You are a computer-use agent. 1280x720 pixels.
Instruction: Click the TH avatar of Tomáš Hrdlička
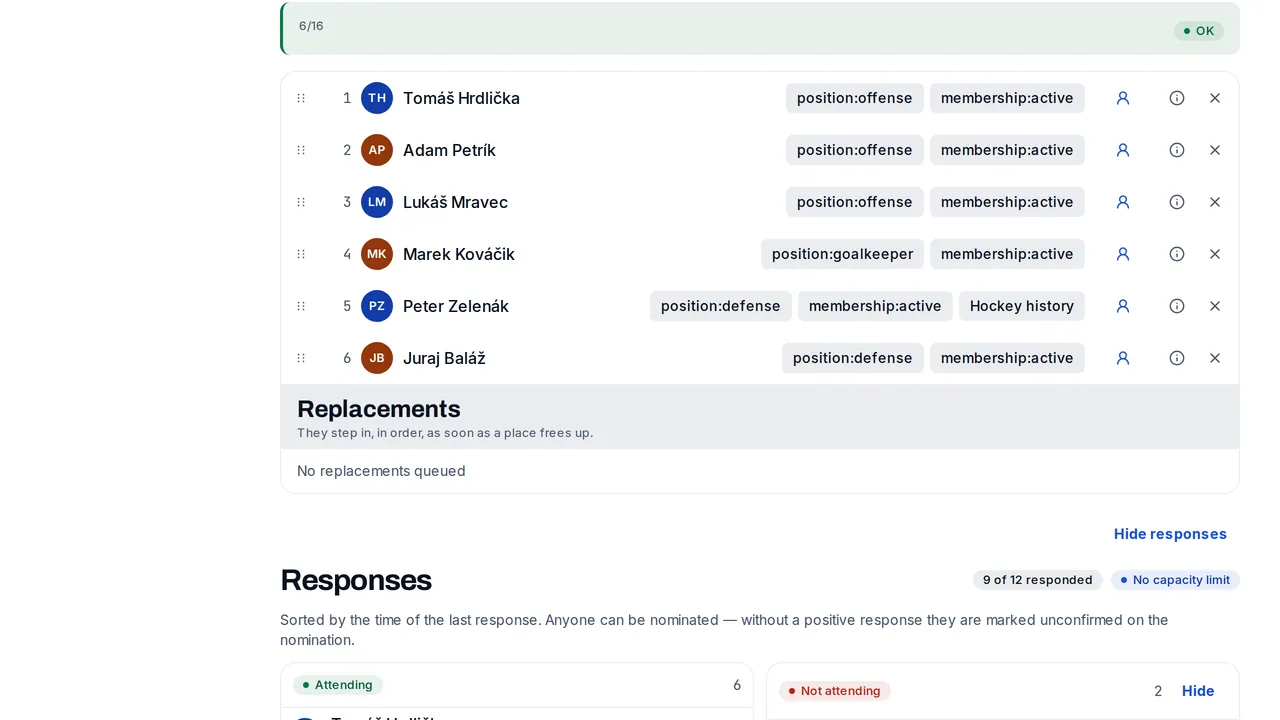click(x=377, y=98)
